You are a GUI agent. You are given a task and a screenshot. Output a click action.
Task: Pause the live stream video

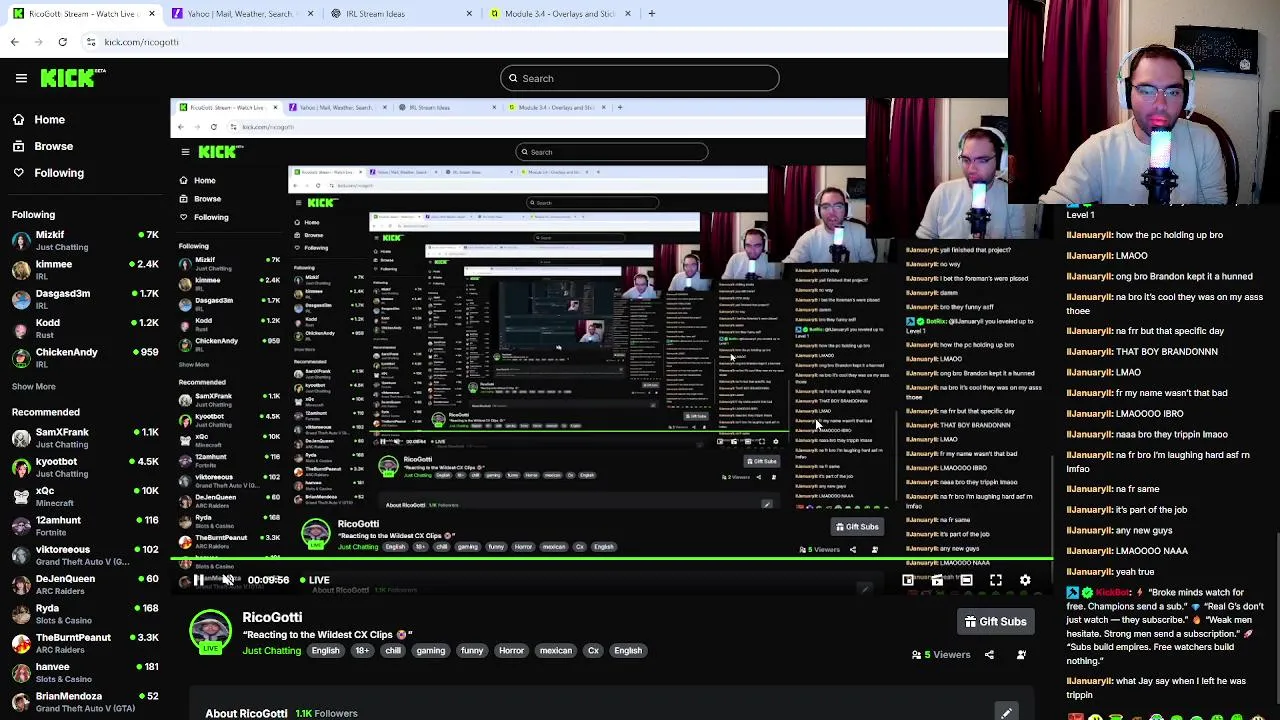(199, 580)
